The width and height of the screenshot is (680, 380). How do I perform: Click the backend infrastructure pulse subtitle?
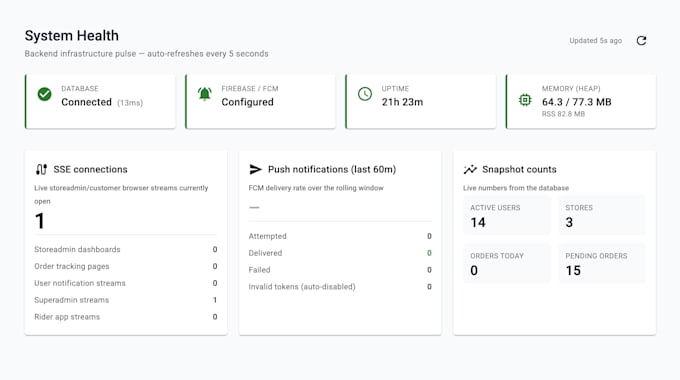[x=147, y=54]
